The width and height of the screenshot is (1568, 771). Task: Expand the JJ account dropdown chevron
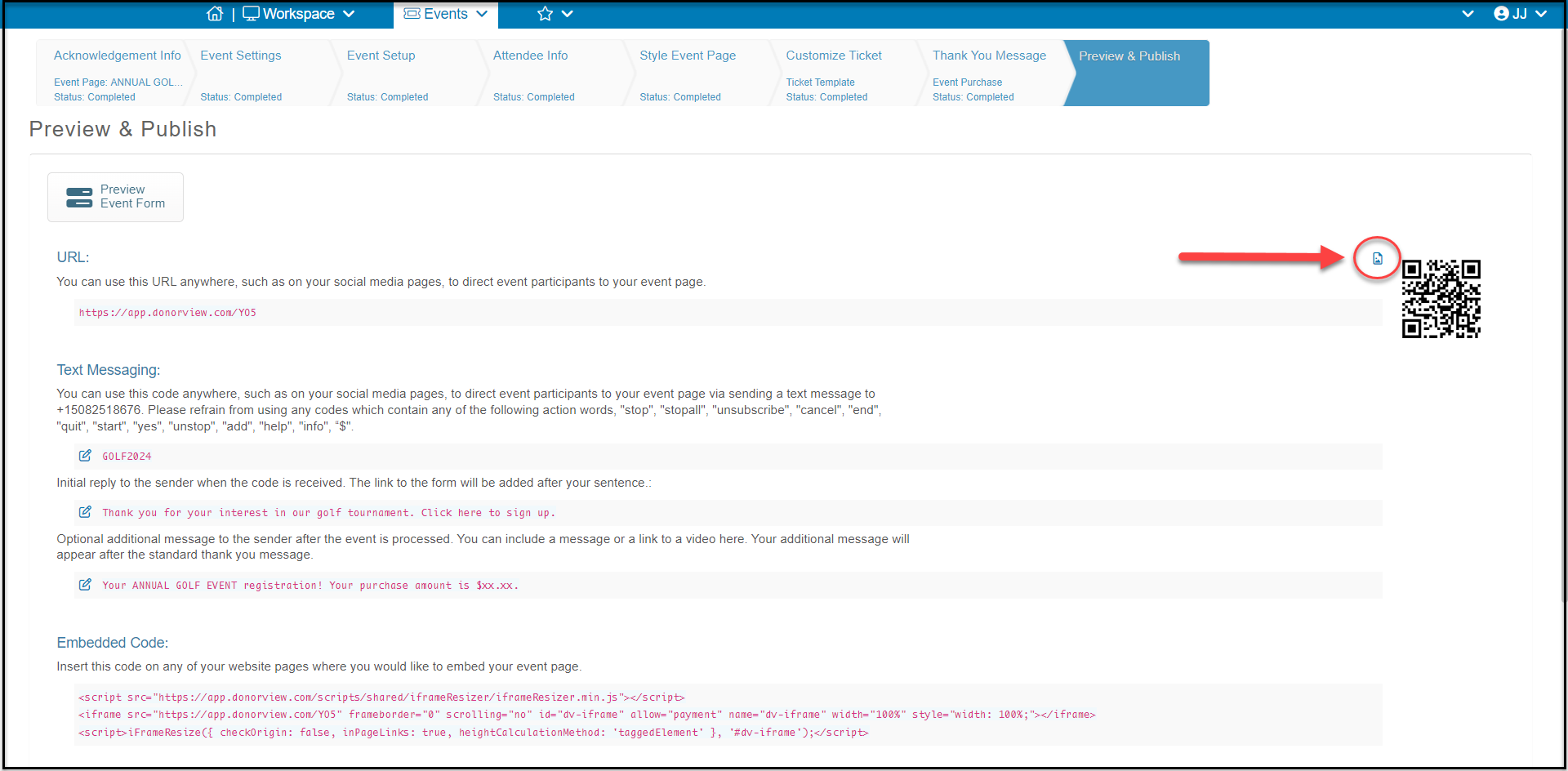click(x=1541, y=14)
